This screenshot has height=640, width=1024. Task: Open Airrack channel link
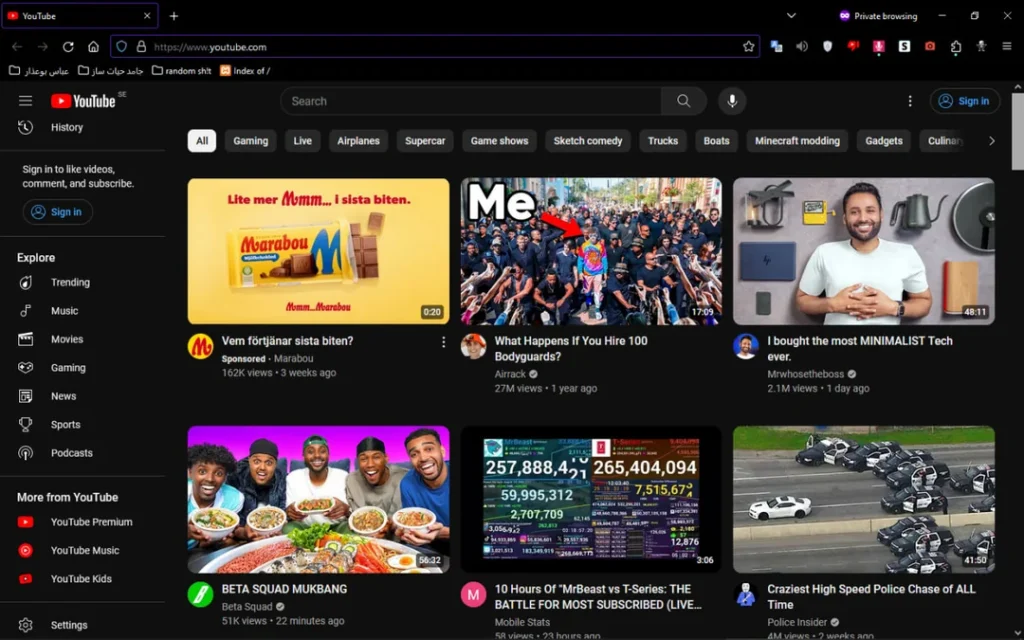click(x=510, y=374)
